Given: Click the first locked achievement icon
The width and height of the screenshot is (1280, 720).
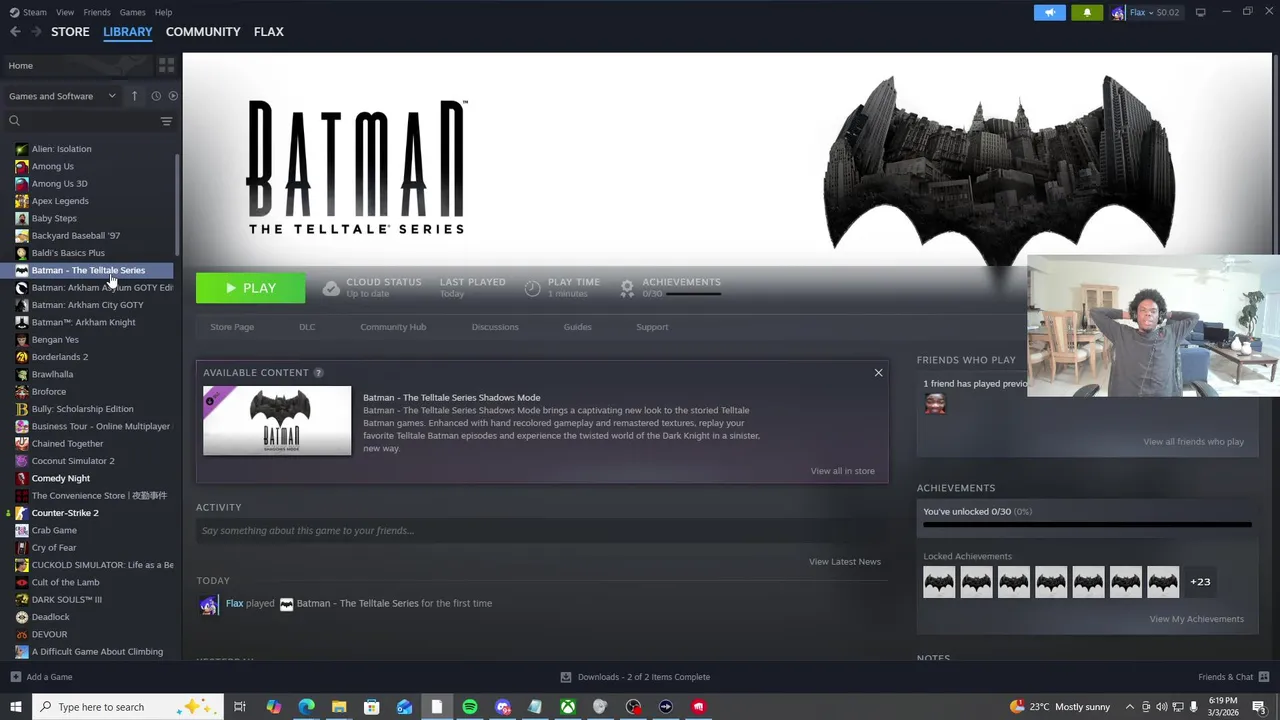Looking at the screenshot, I should click(x=939, y=582).
